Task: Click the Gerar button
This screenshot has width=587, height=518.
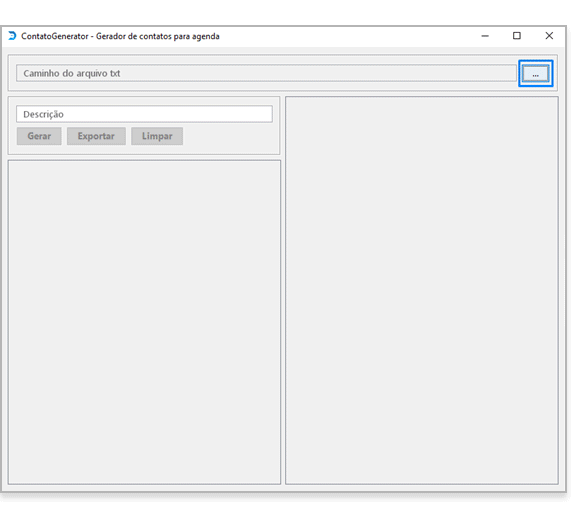Action: (39, 136)
